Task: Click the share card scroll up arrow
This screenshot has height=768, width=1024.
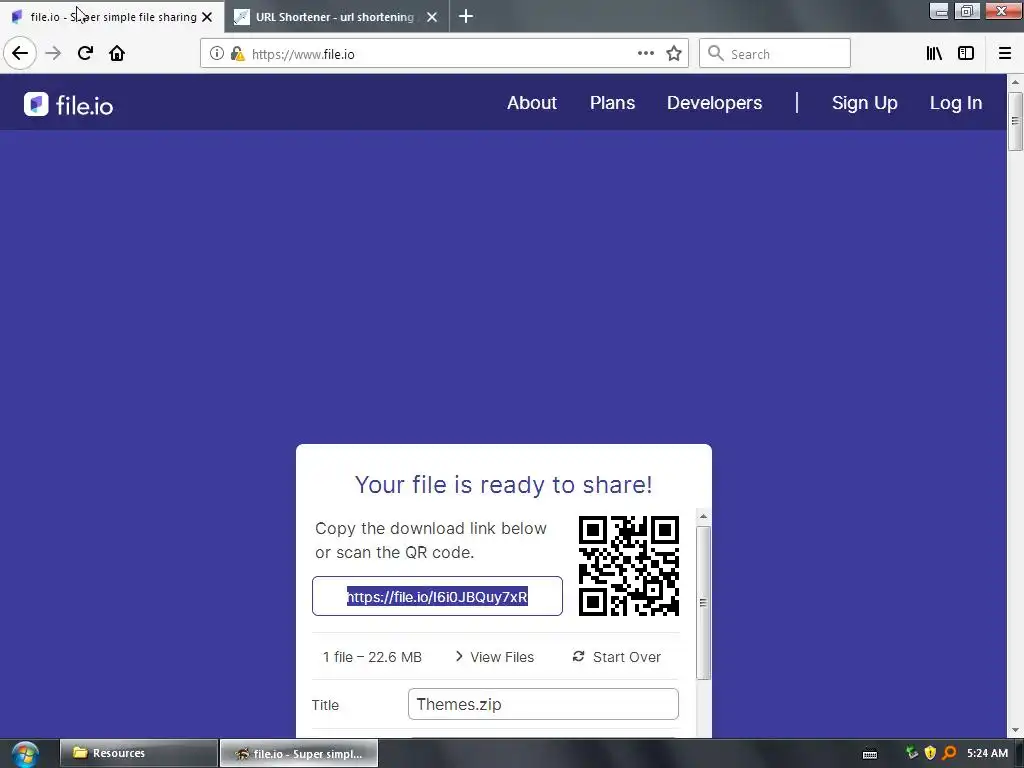Action: (703, 517)
